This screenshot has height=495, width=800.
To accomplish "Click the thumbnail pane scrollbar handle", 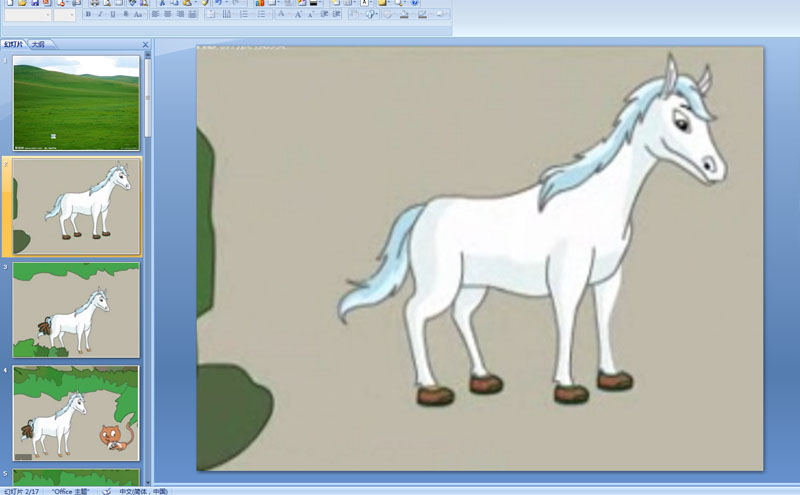I will tap(148, 98).
